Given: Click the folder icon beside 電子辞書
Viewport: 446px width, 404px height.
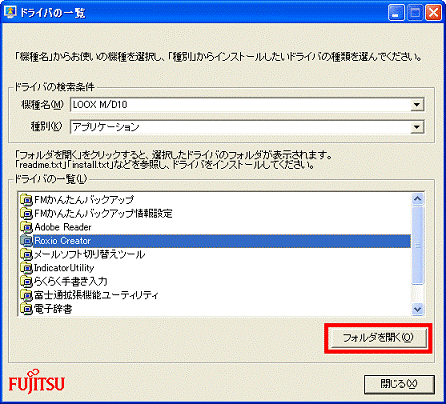Looking at the screenshot, I should pyautogui.click(x=26, y=309).
